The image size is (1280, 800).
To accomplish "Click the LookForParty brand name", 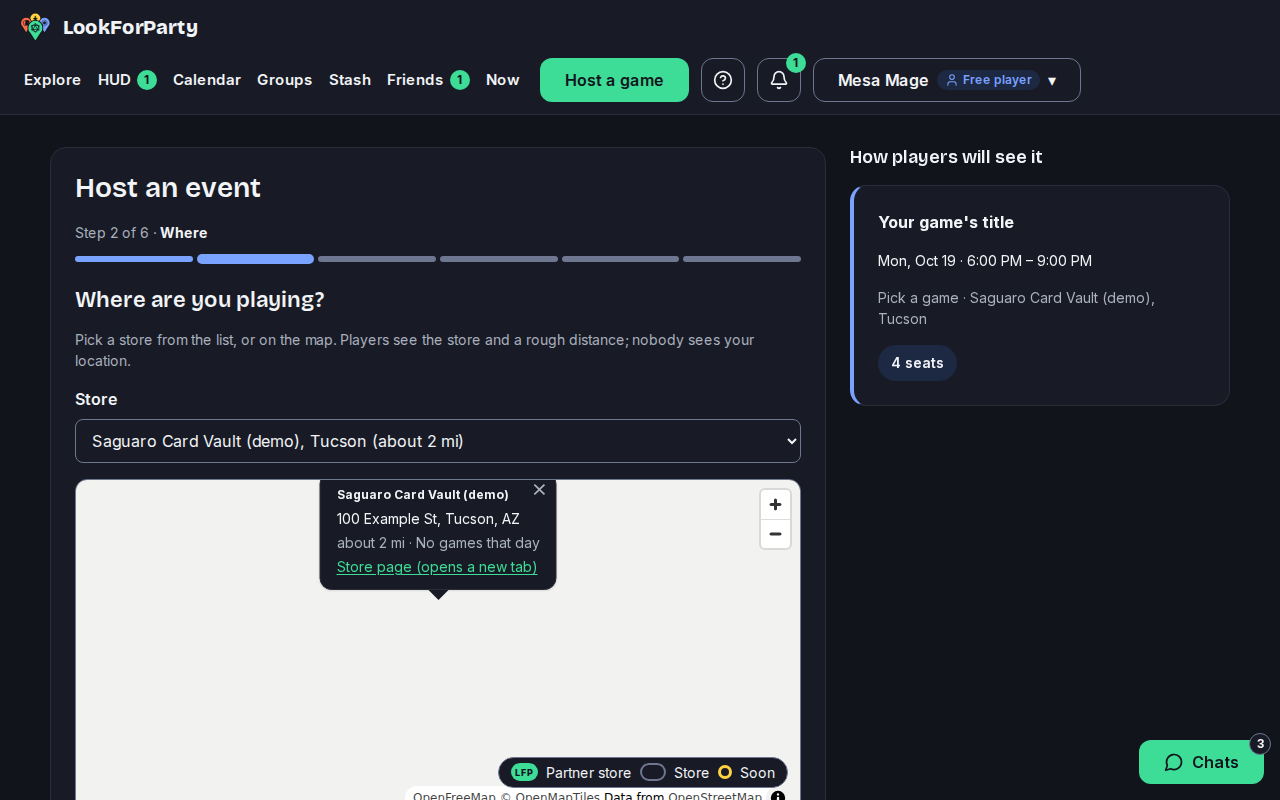I will click(x=130, y=27).
